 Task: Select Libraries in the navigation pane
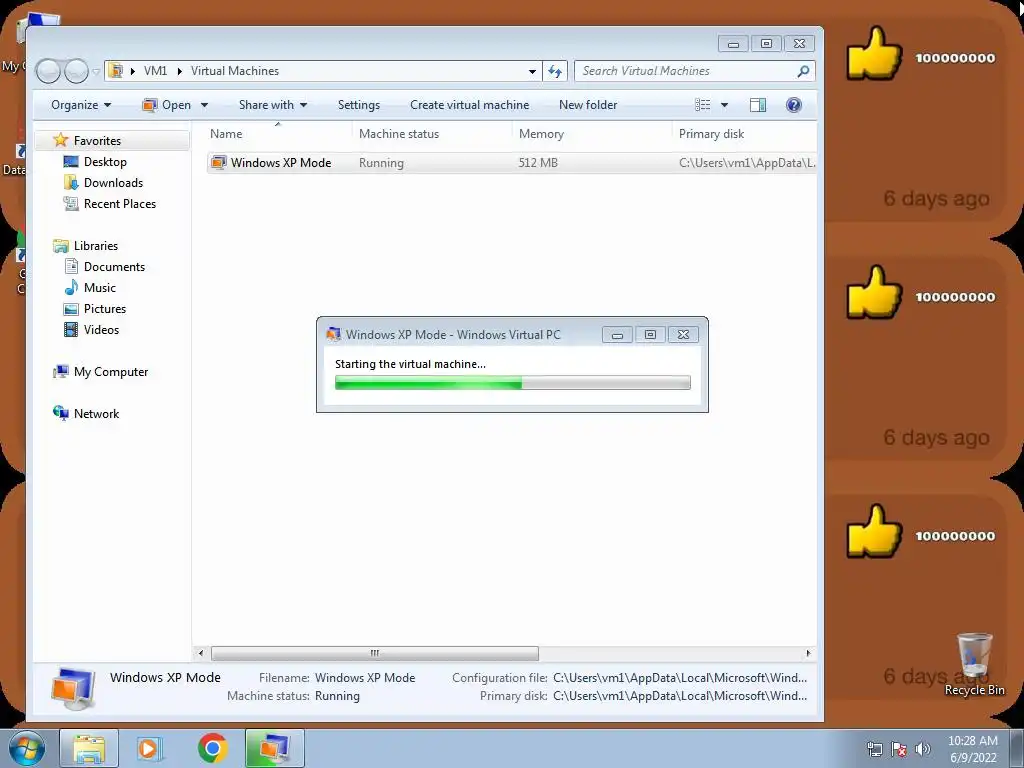point(95,246)
